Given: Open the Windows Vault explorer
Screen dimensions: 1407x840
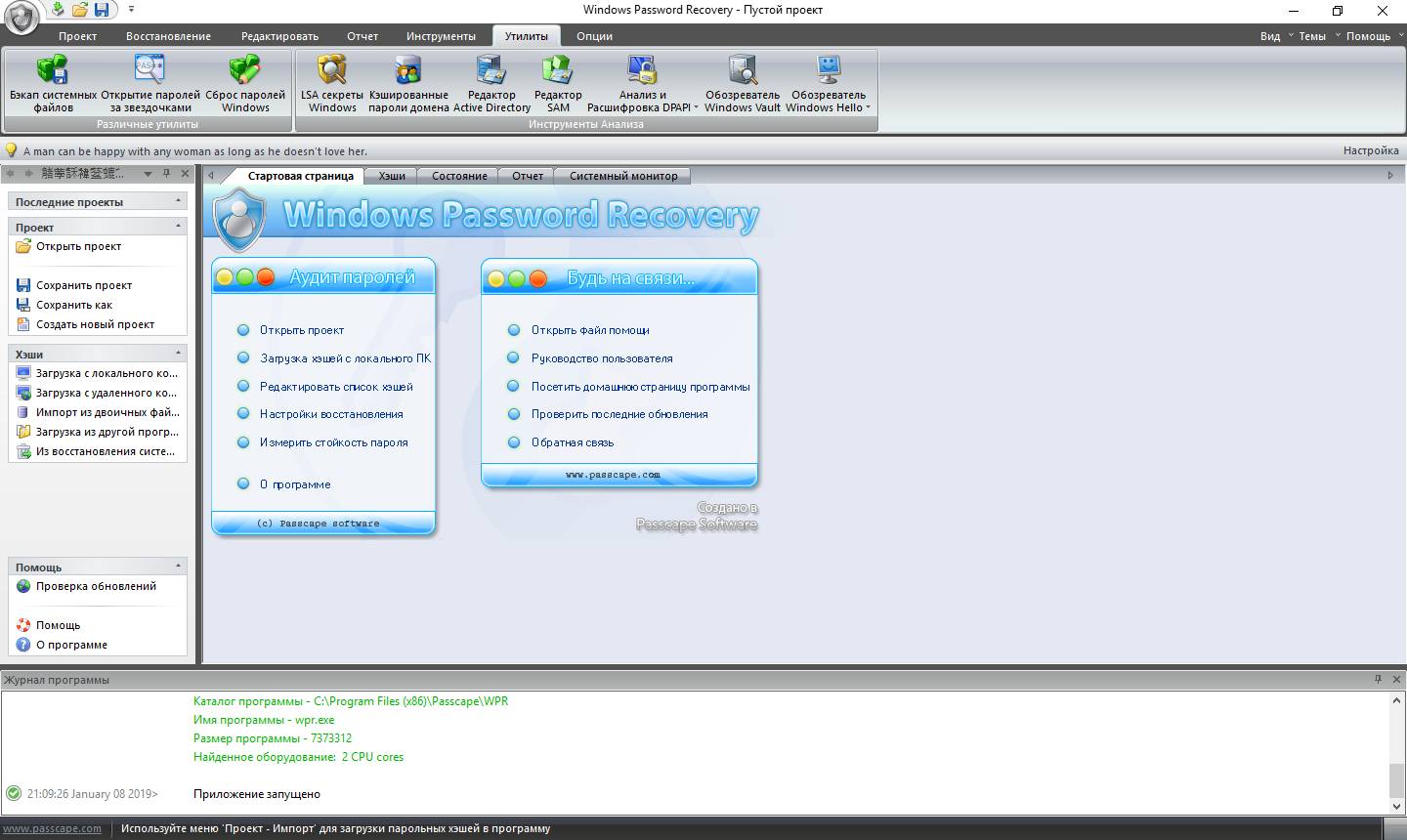Looking at the screenshot, I should tap(743, 84).
